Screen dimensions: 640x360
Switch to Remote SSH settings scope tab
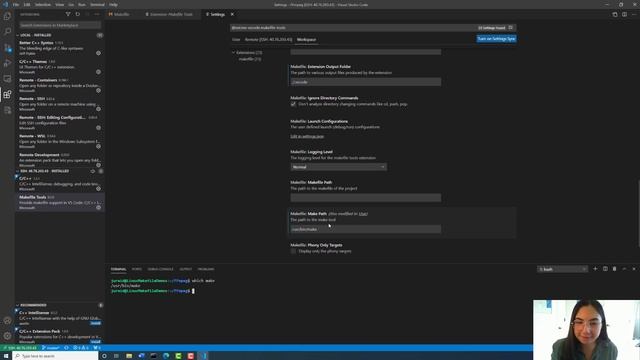tap(268, 40)
